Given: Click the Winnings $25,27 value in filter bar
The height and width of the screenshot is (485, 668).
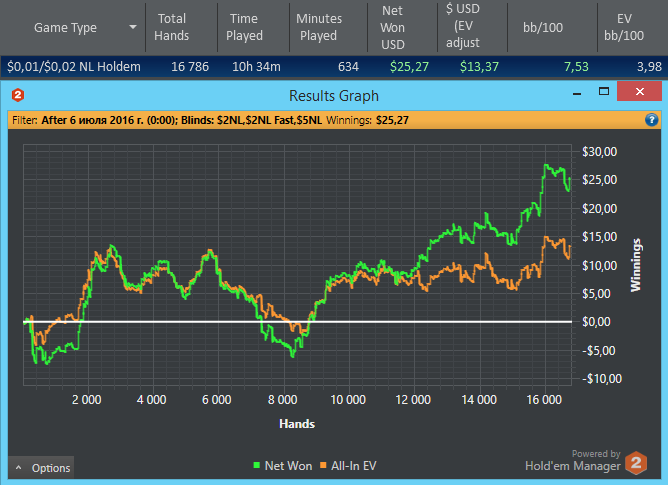Looking at the screenshot, I should (392, 120).
